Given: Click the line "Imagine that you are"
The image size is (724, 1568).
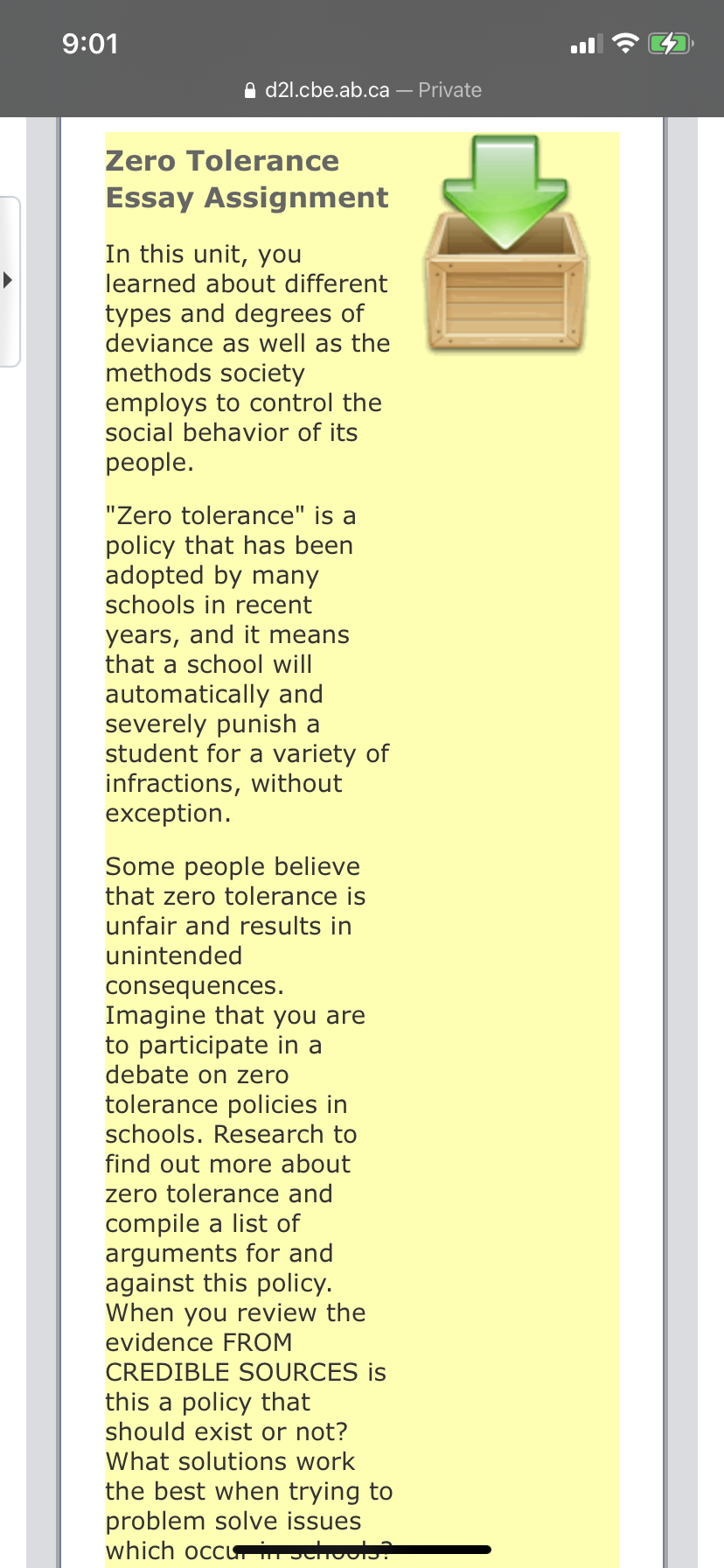Looking at the screenshot, I should coord(235,1015).
